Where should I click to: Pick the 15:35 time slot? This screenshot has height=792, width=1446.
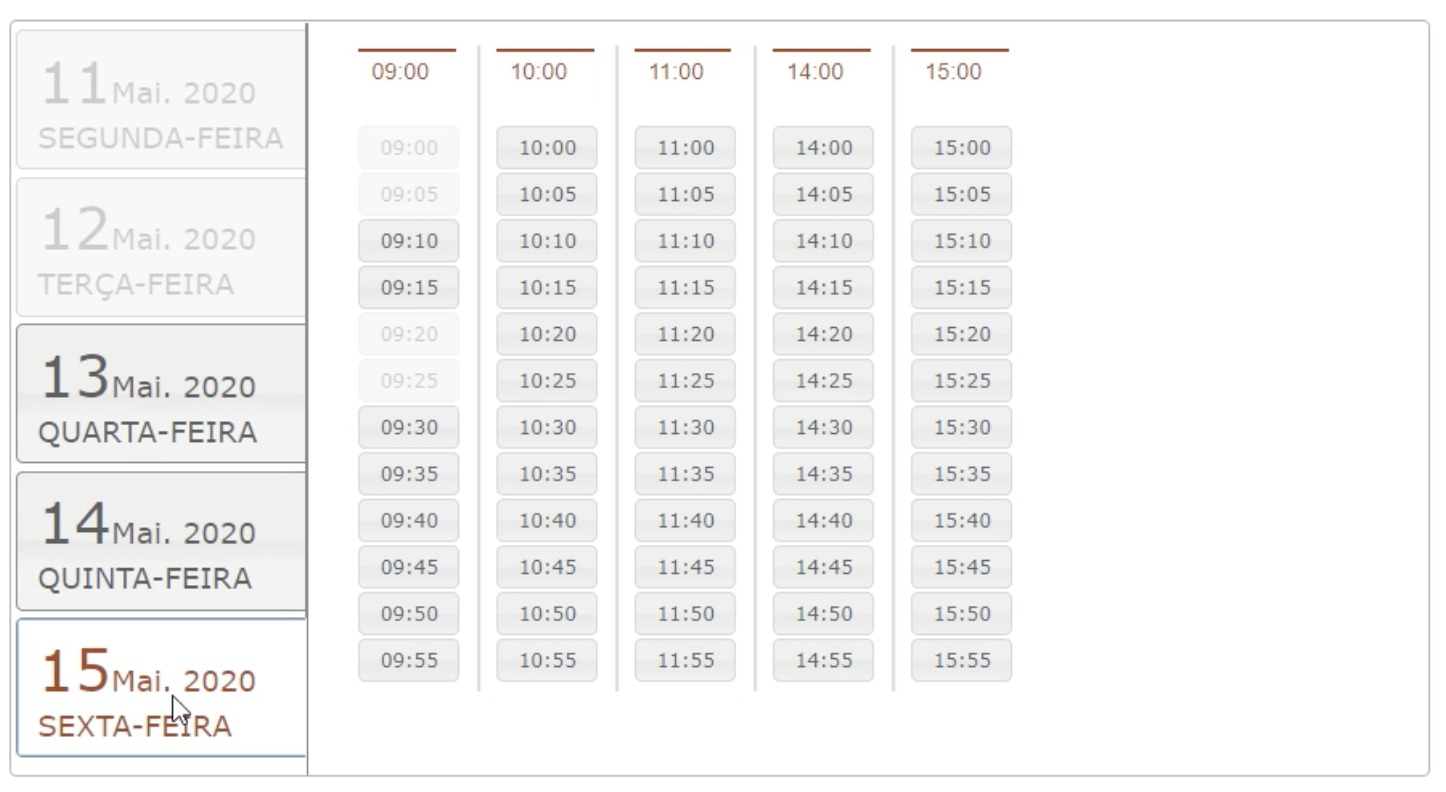(961, 474)
